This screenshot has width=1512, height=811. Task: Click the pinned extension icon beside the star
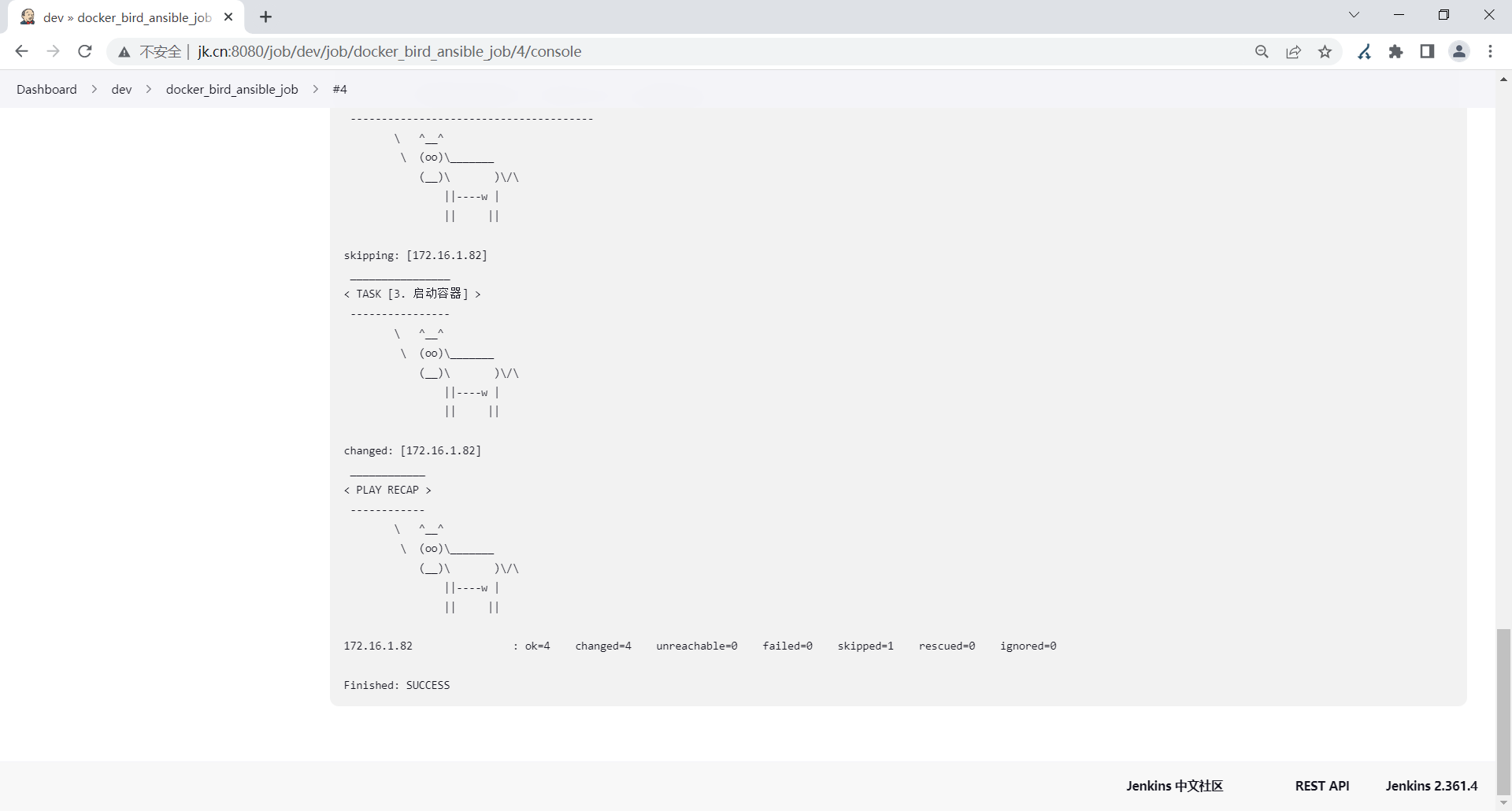1365,52
